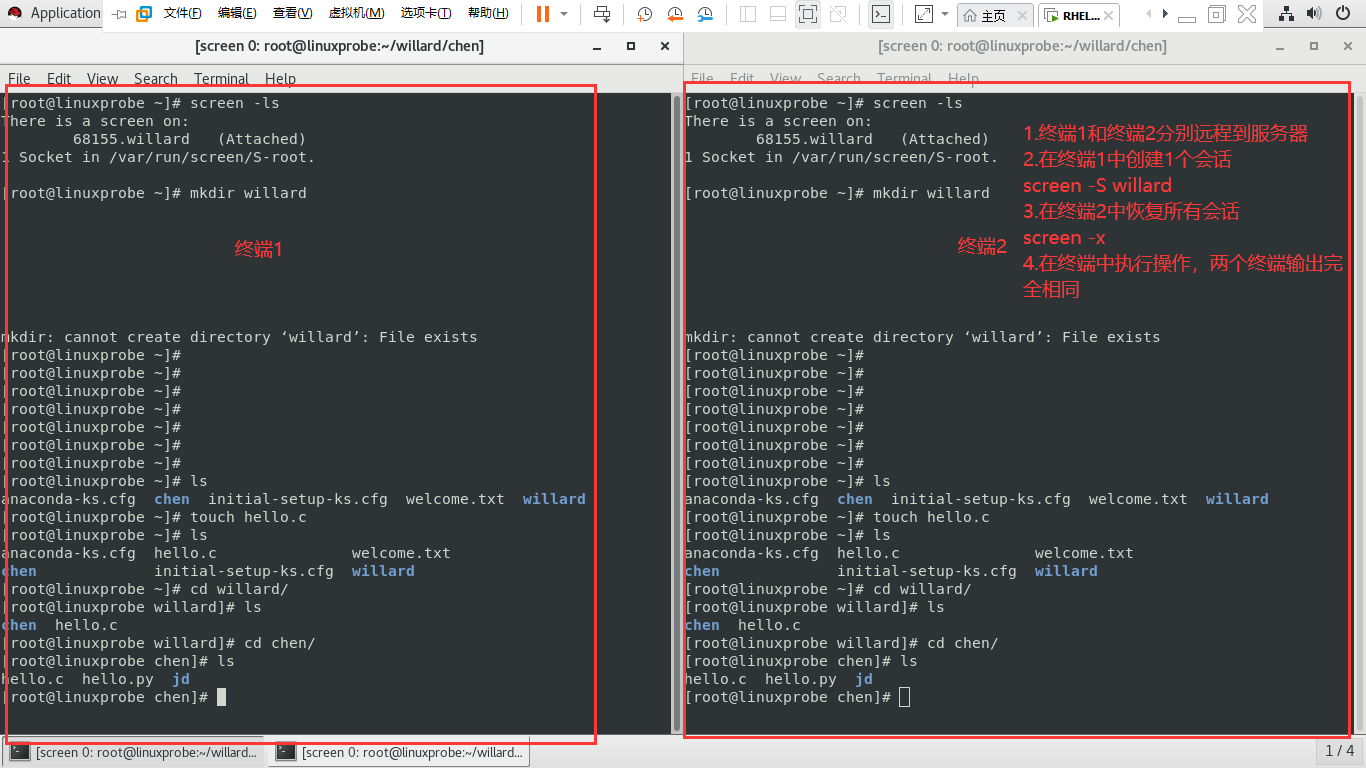Open the 帮助(H) menu
This screenshot has width=1366, height=768.
click(488, 14)
